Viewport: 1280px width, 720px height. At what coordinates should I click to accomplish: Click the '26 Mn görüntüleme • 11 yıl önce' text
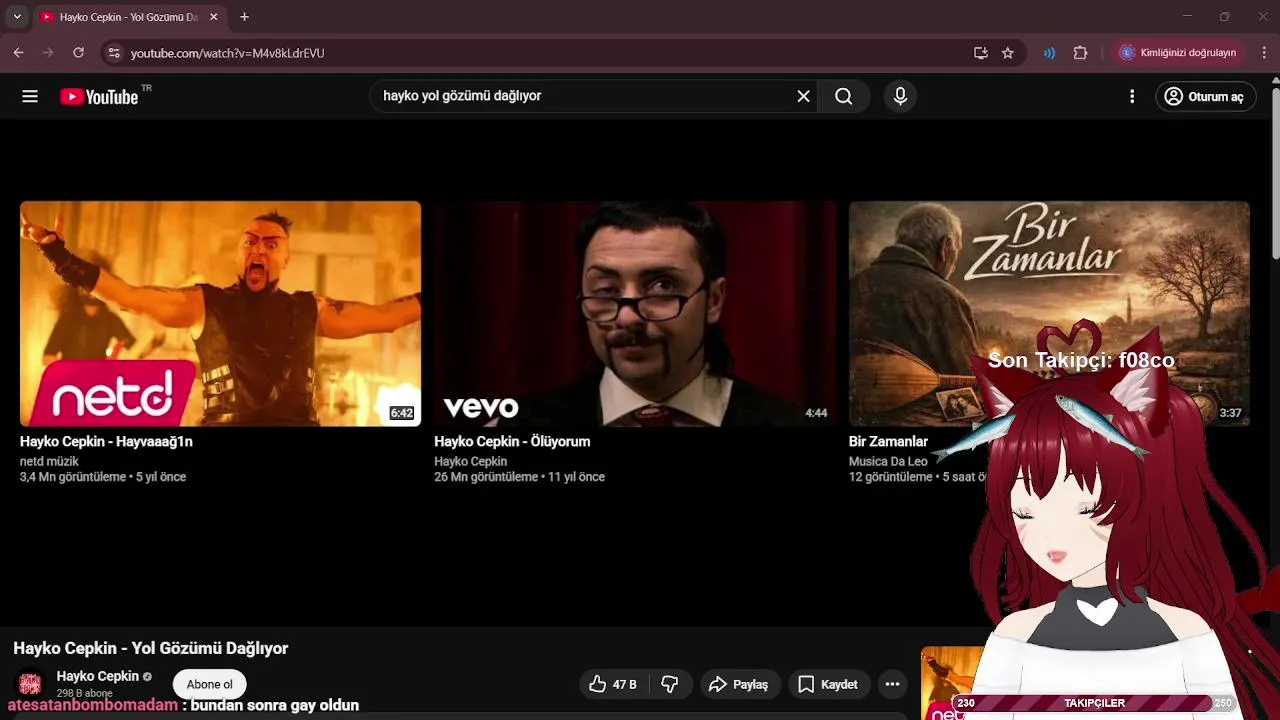point(519,477)
